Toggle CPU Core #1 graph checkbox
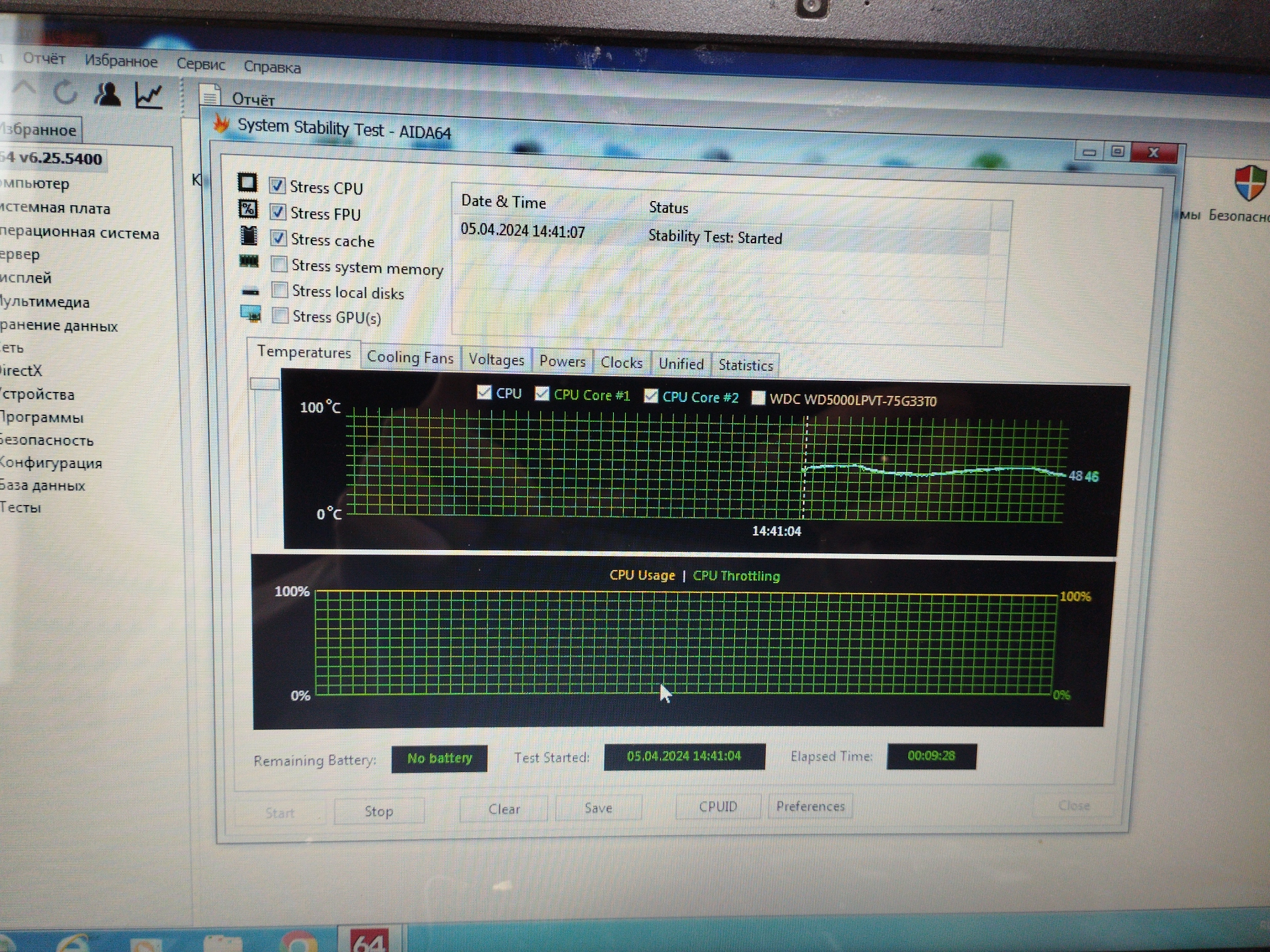Viewport: 1270px width, 952px height. pos(542,394)
